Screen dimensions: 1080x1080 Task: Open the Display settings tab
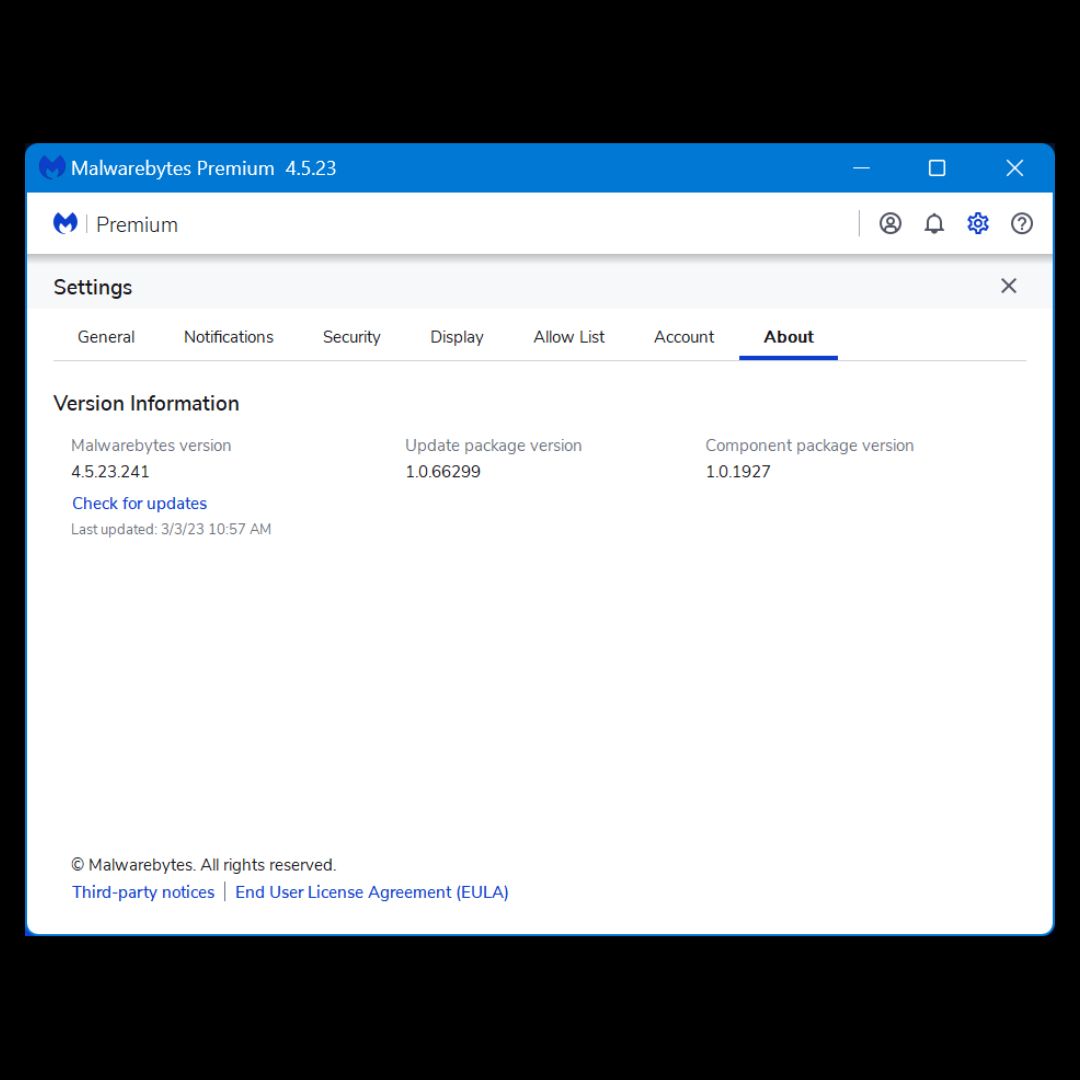coord(456,337)
